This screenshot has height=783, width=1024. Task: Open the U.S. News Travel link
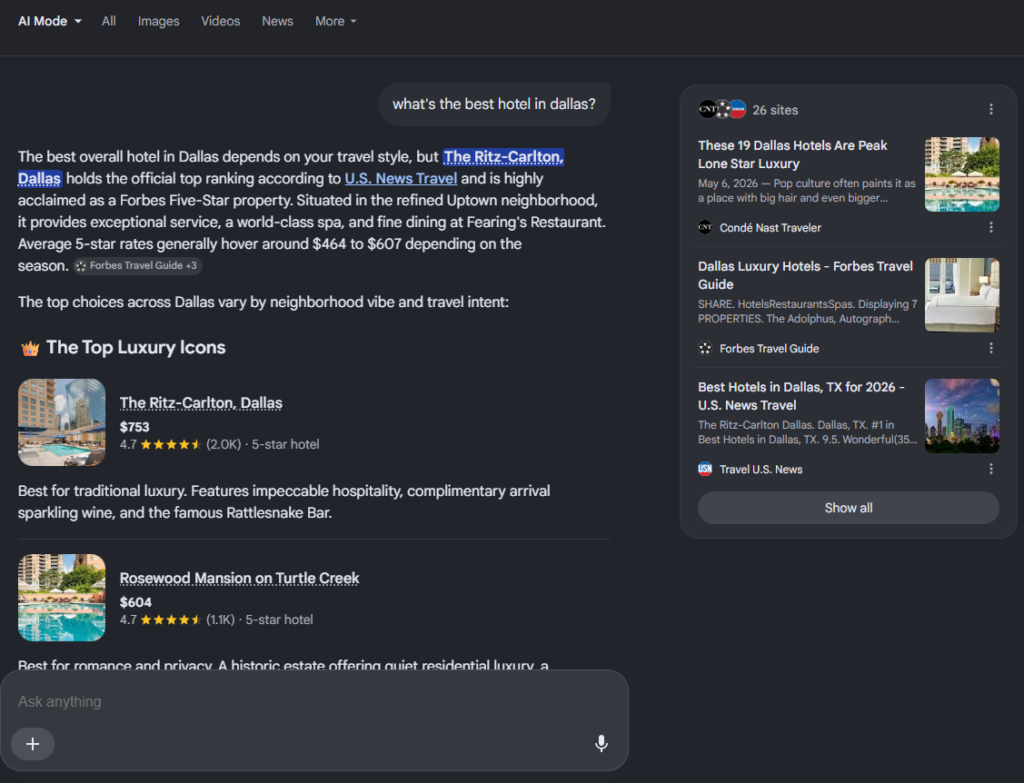400,178
